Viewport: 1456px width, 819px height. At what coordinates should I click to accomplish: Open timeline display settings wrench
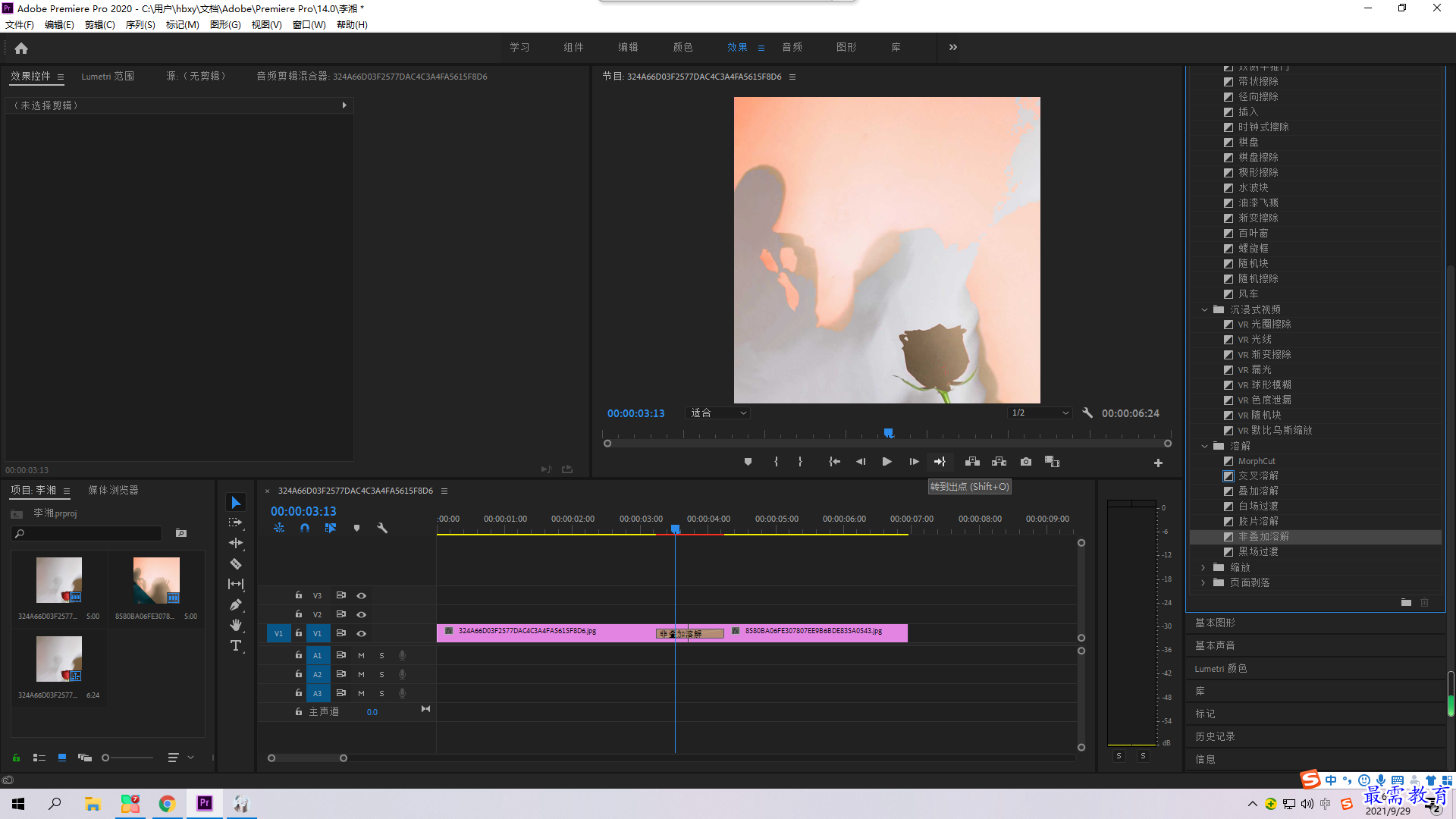point(382,528)
